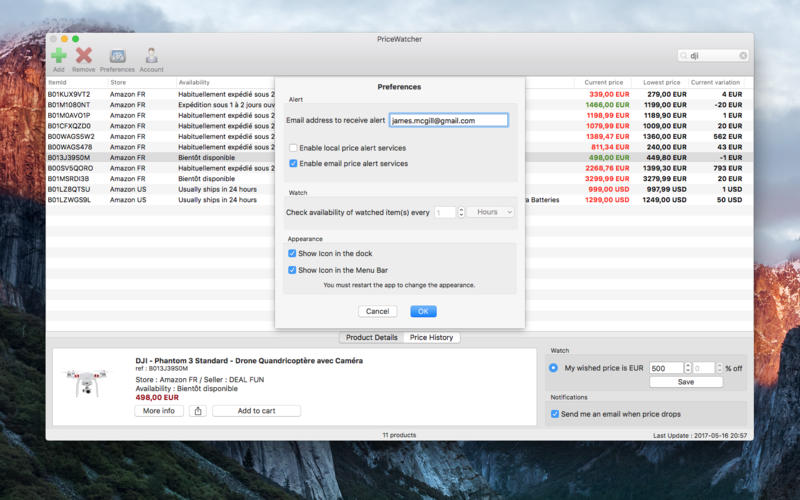This screenshot has width=800, height=500.
Task: Click the Last Update timestamp
Action: [x=700, y=435]
